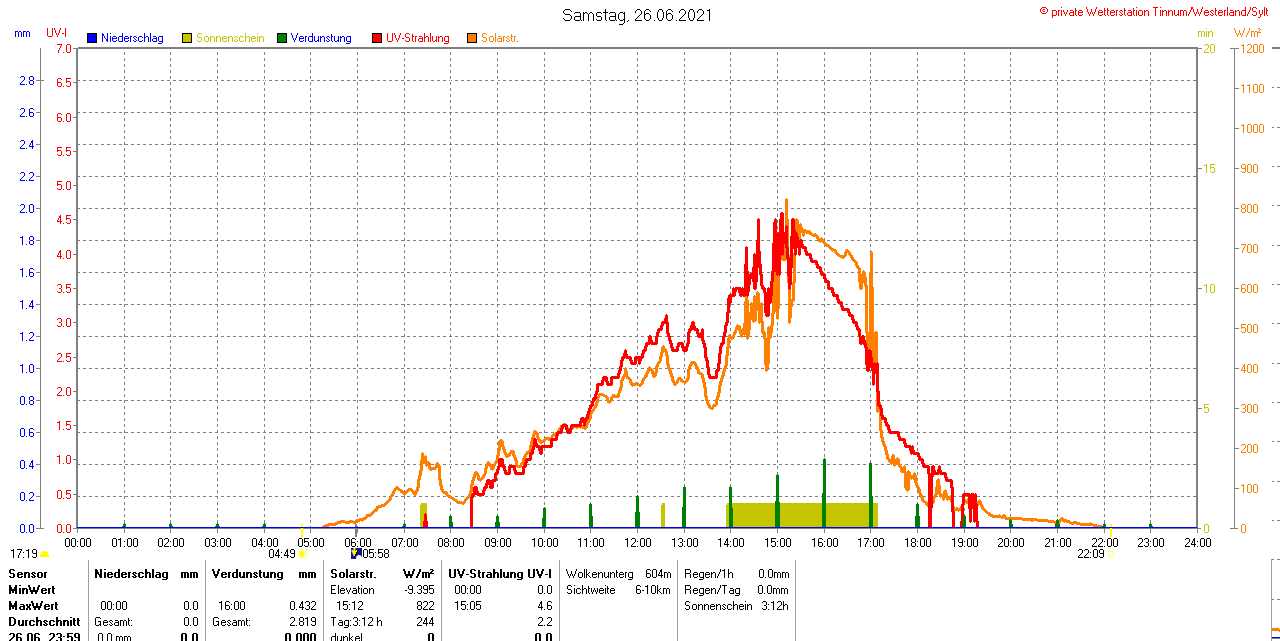The image size is (1280, 641).
Task: Click the private Wetterstation Tinnum copyright text
Action: [1158, 11]
